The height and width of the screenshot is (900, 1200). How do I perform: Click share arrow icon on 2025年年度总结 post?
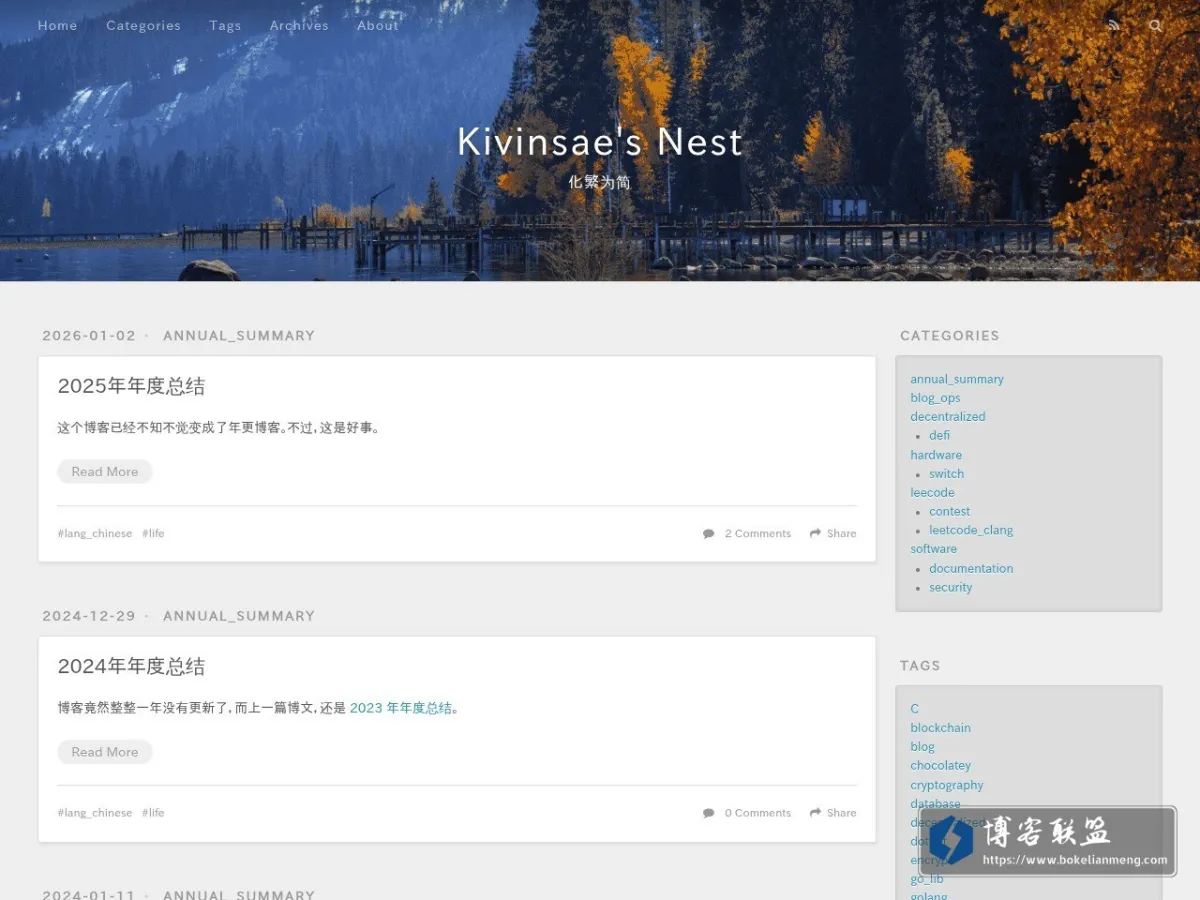pyautogui.click(x=816, y=533)
